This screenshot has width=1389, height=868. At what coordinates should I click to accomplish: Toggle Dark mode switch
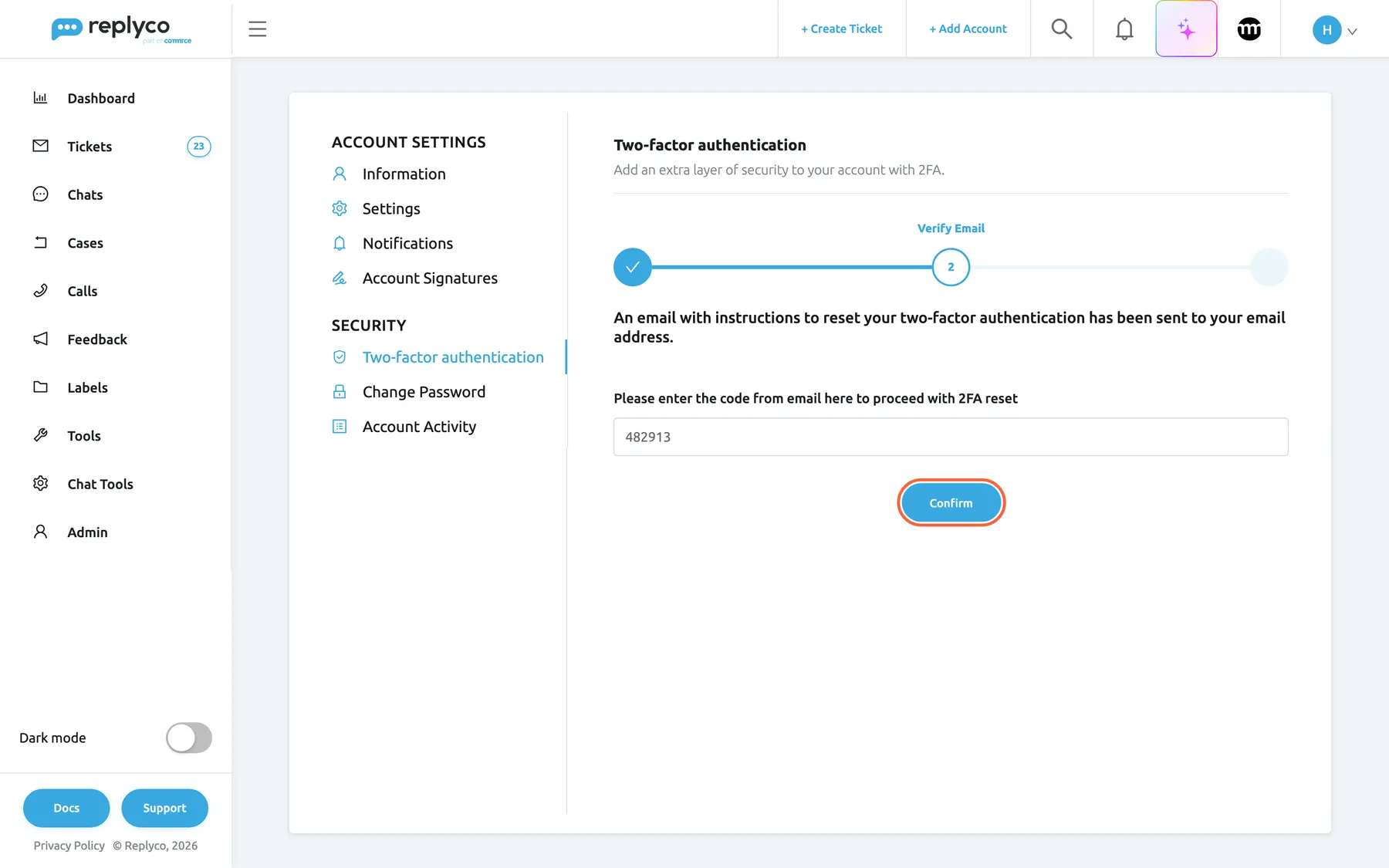point(189,738)
